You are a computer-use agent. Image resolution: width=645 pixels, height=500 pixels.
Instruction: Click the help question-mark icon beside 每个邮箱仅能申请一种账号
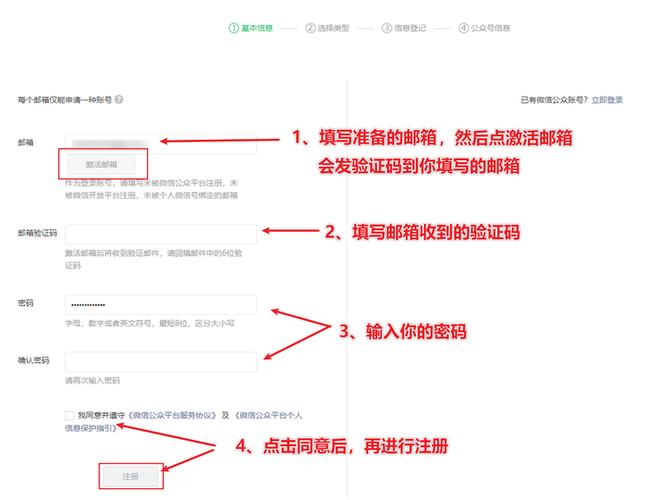click(x=119, y=100)
